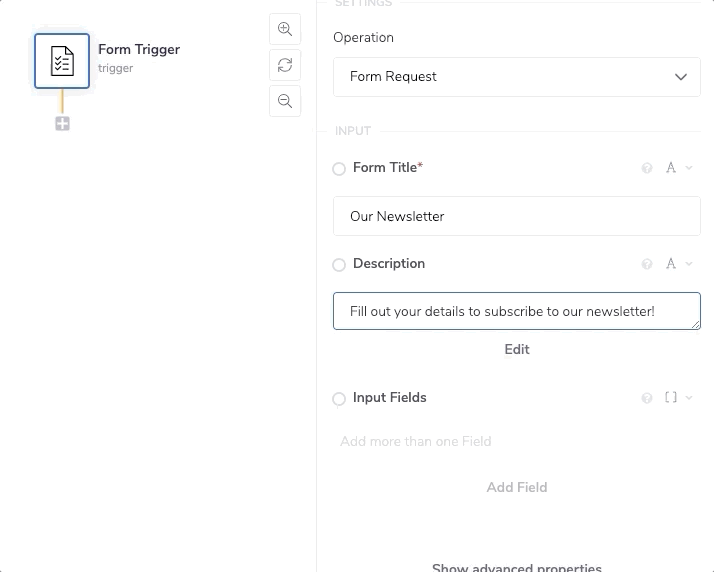Show advanced properties link
The height and width of the screenshot is (572, 714).
click(517, 567)
